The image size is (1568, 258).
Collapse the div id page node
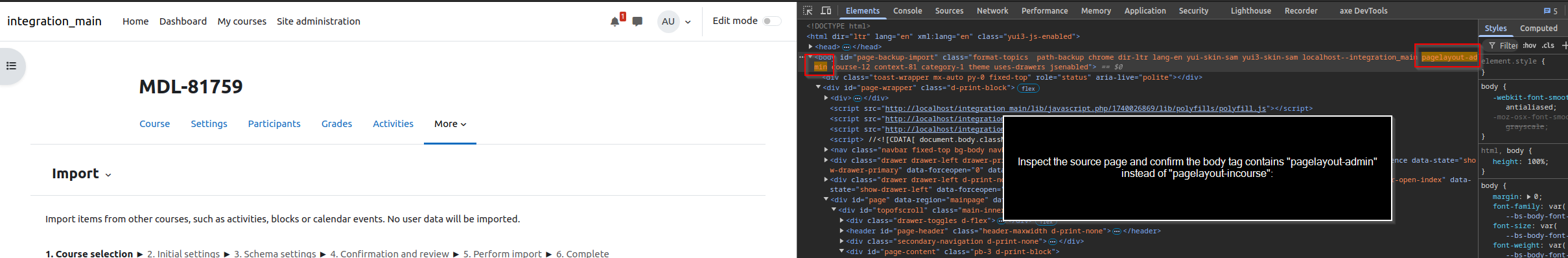coord(826,200)
